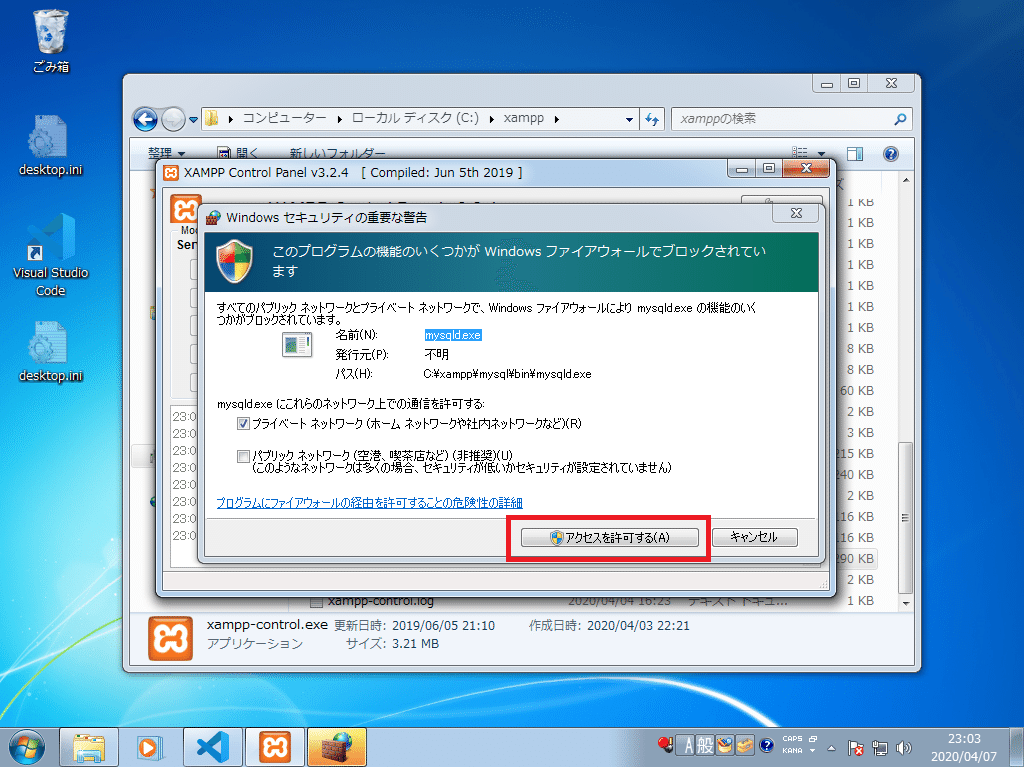Click the search magnifier icon
This screenshot has height=767, width=1024.
click(900, 119)
